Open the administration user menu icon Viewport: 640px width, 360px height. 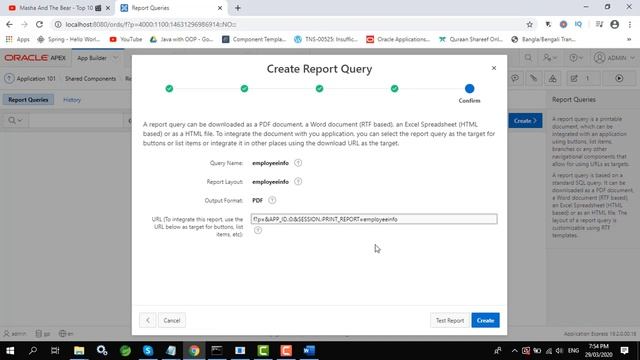pos(549,58)
